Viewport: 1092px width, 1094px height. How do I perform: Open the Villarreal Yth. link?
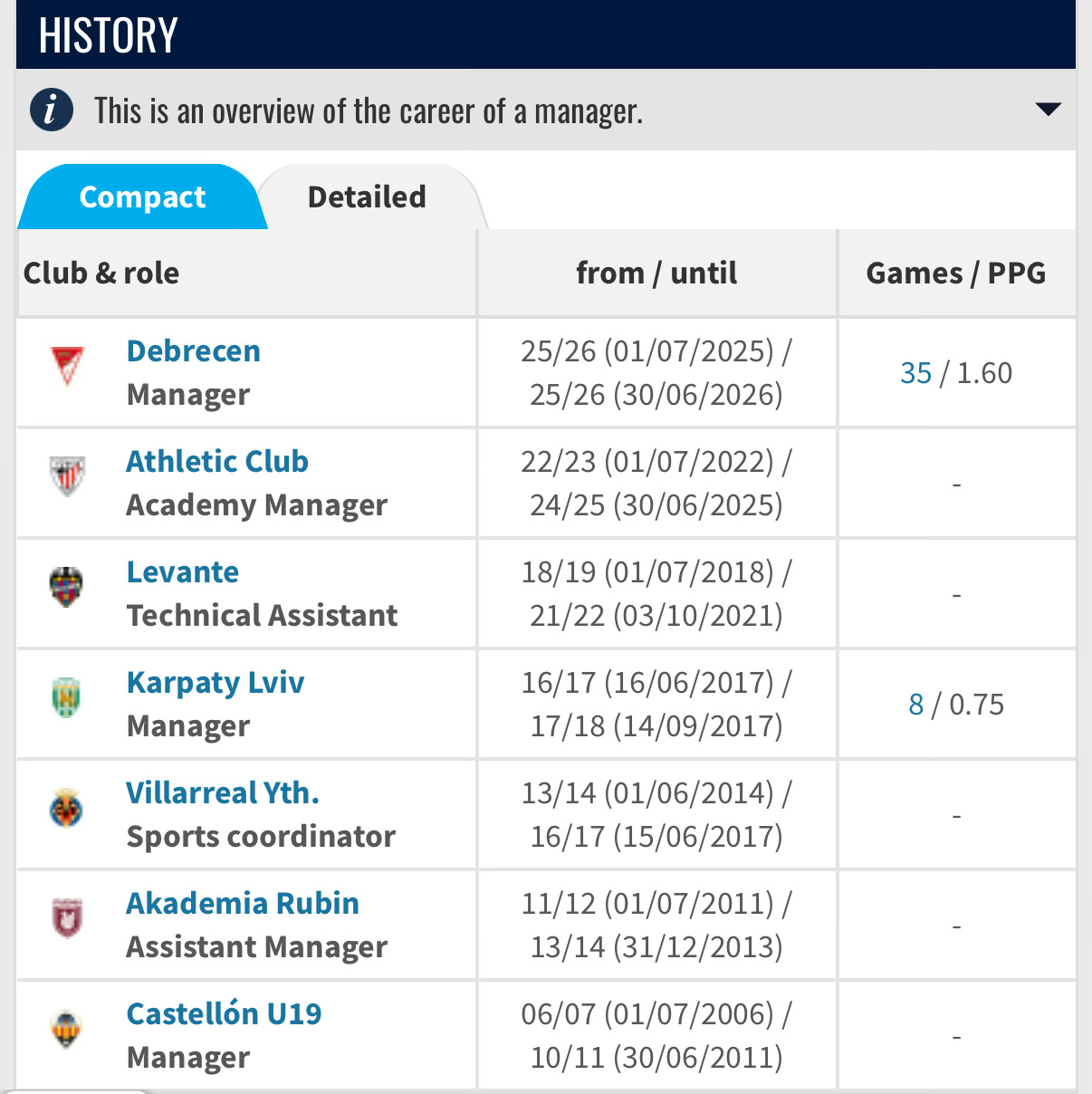pos(223,792)
